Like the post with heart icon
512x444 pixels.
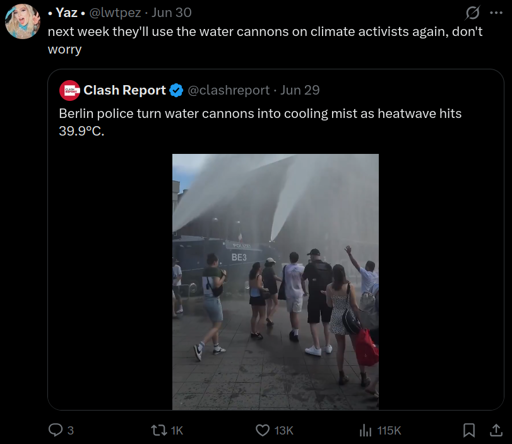[x=263, y=430]
